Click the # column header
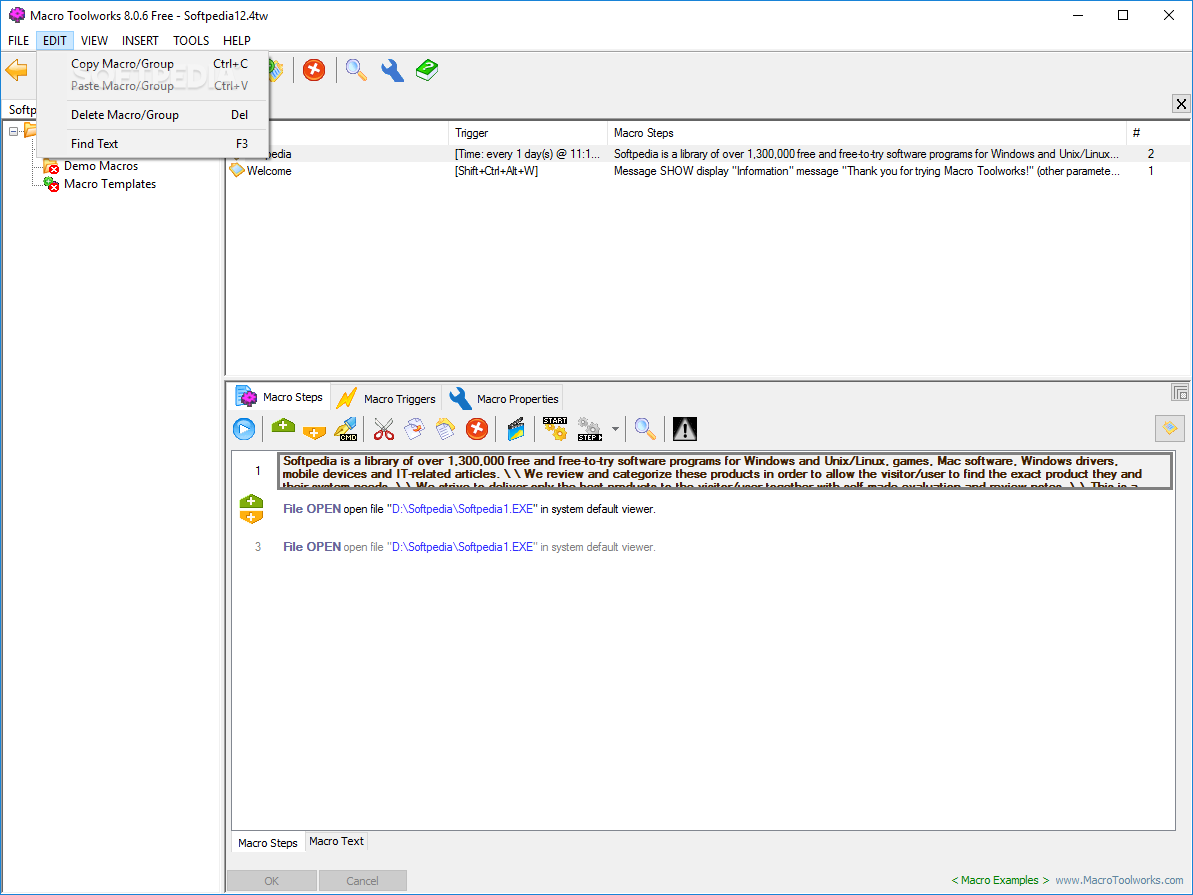1193x895 pixels. click(1157, 132)
